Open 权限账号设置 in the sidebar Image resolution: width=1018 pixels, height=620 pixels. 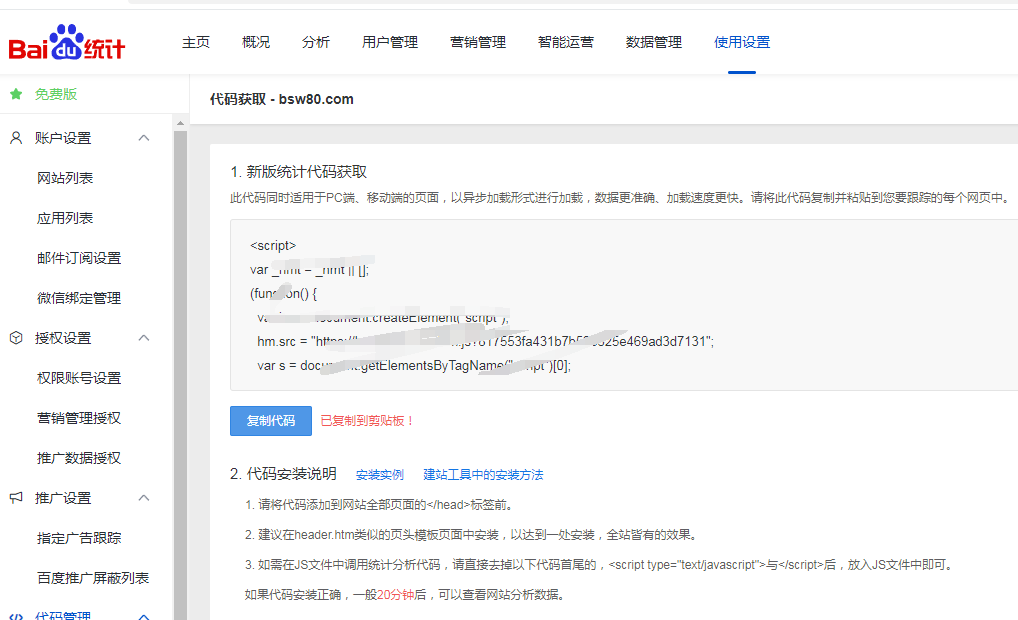(79, 378)
